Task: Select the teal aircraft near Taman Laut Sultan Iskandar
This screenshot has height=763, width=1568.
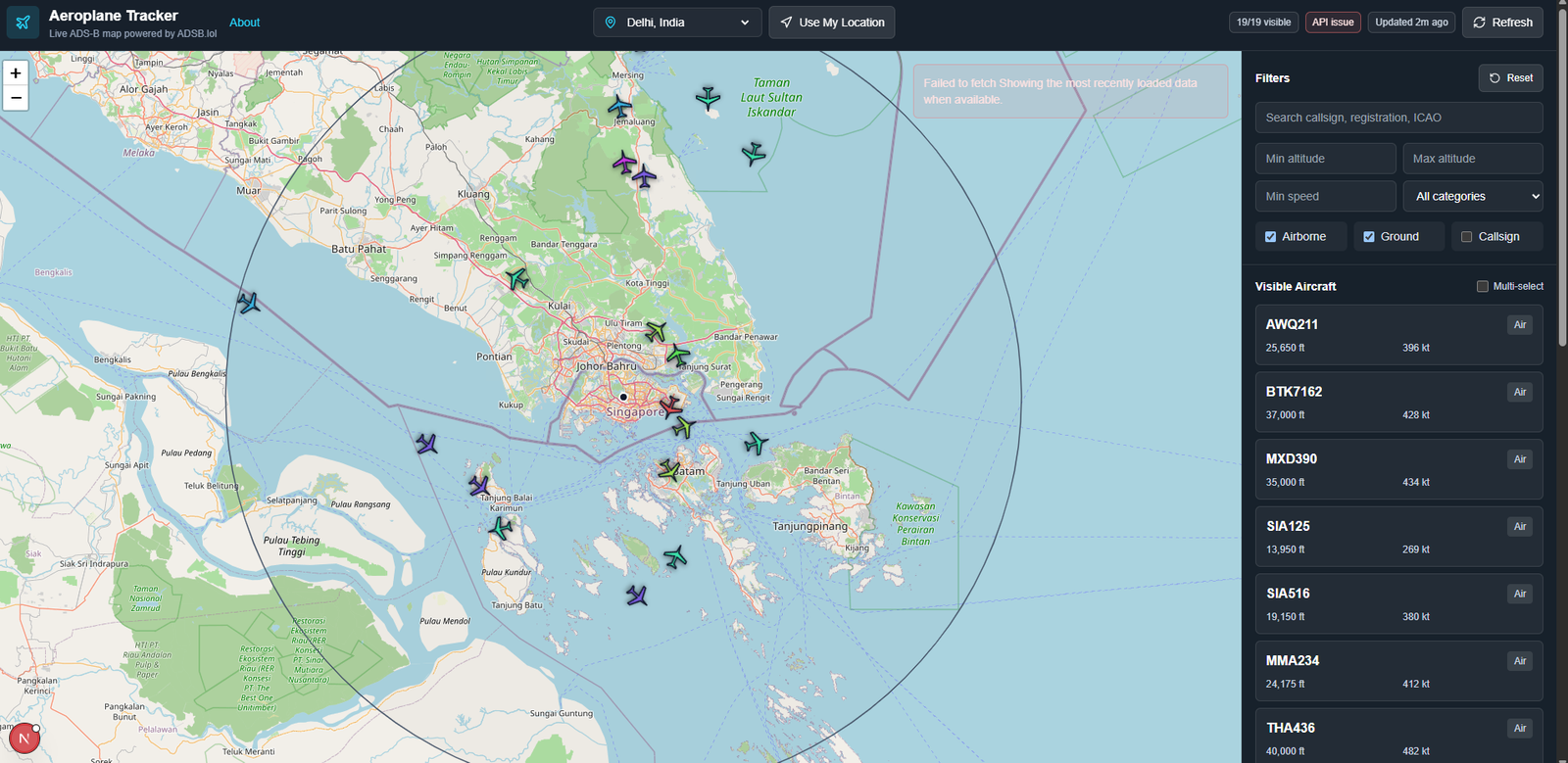Action: pos(708,97)
